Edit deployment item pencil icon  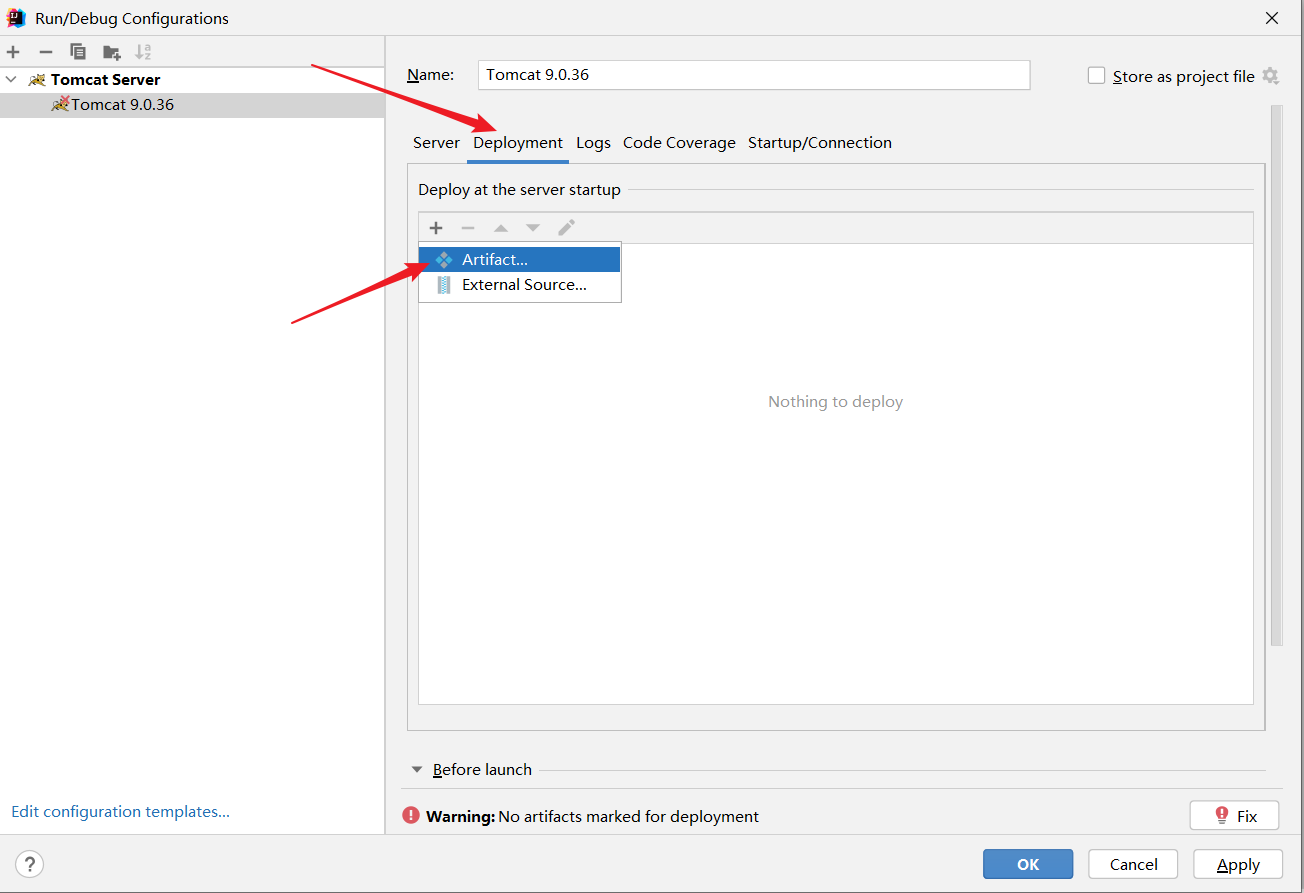[566, 228]
